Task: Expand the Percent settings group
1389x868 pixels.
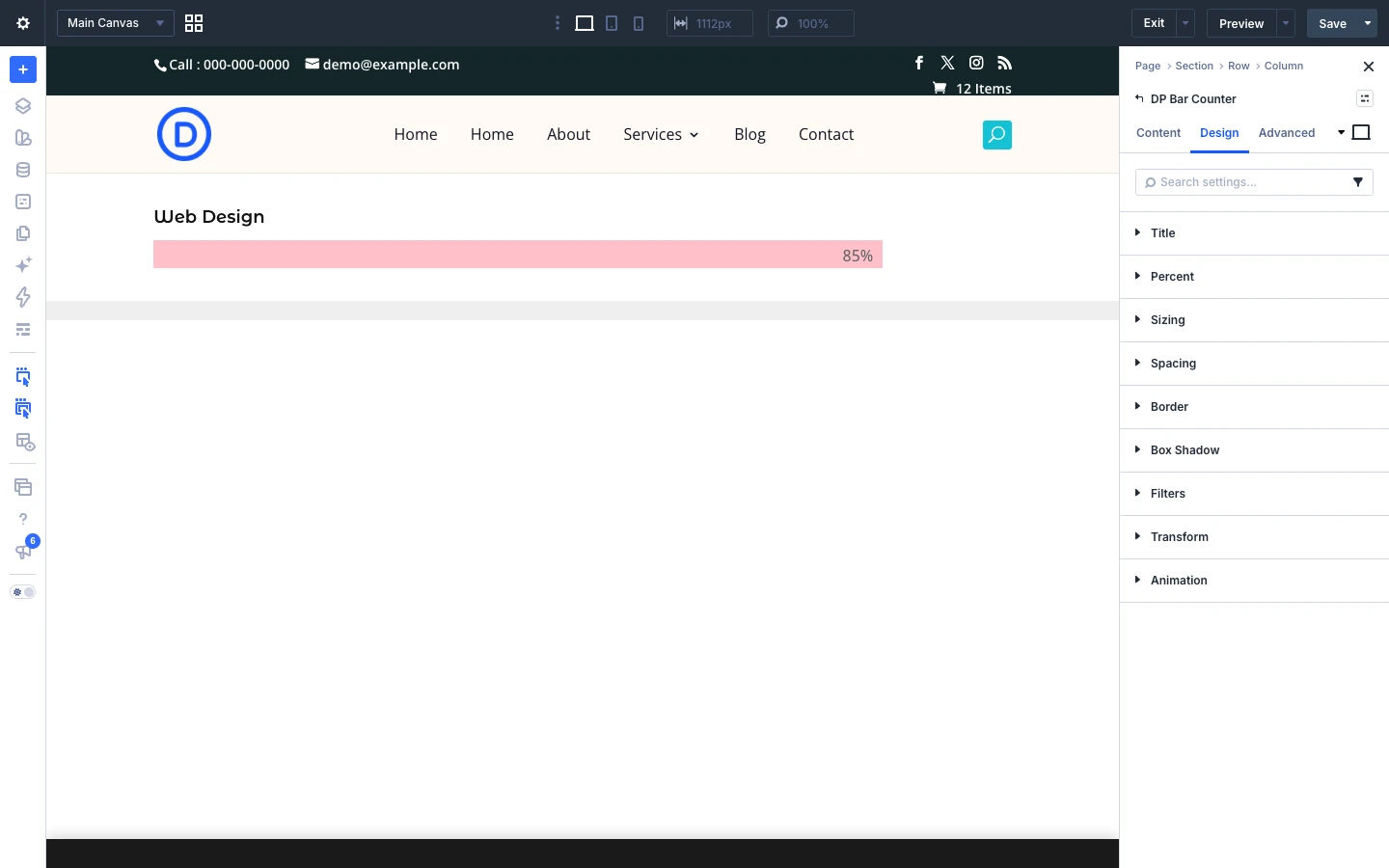Action: point(1254,277)
